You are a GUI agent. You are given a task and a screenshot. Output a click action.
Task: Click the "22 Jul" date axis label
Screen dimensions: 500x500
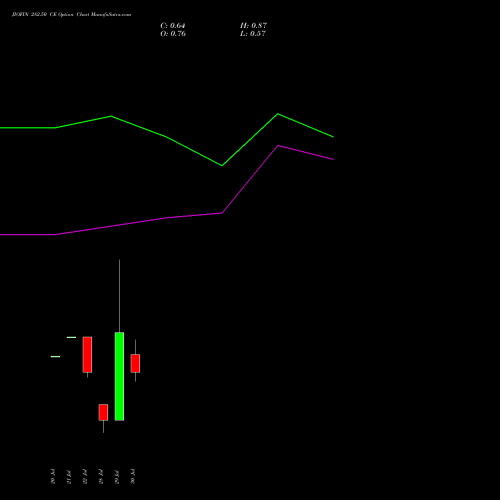tap(85, 477)
